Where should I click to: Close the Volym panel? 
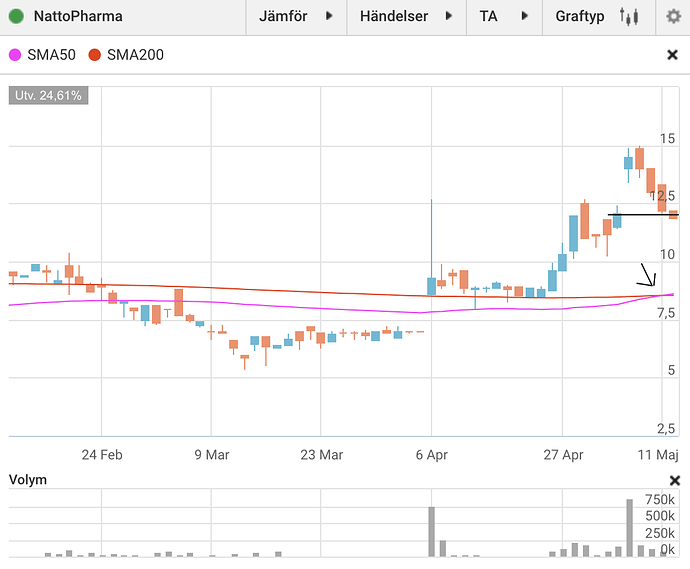coord(675,480)
